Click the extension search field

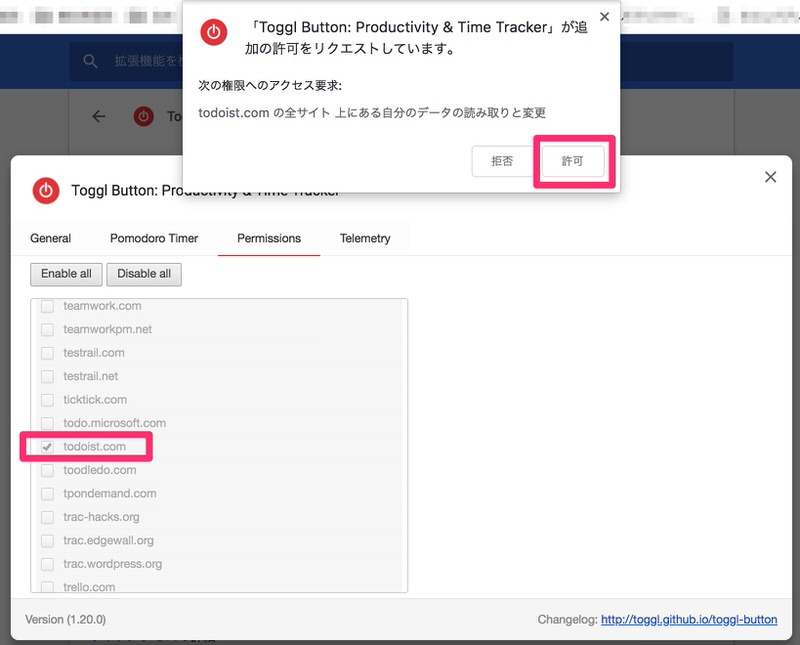[401, 61]
